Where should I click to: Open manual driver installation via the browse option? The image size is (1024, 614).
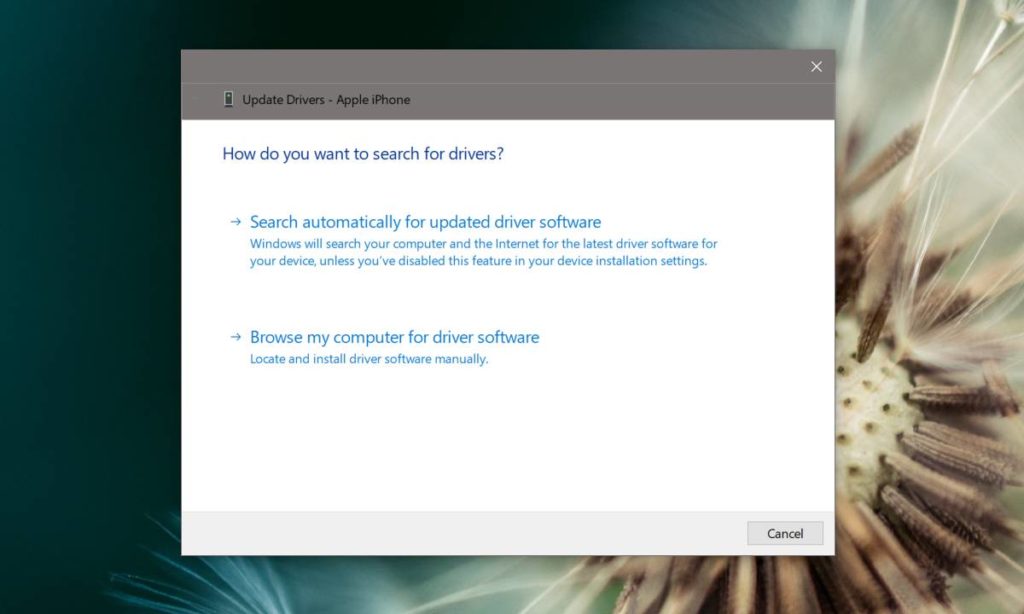pos(394,337)
